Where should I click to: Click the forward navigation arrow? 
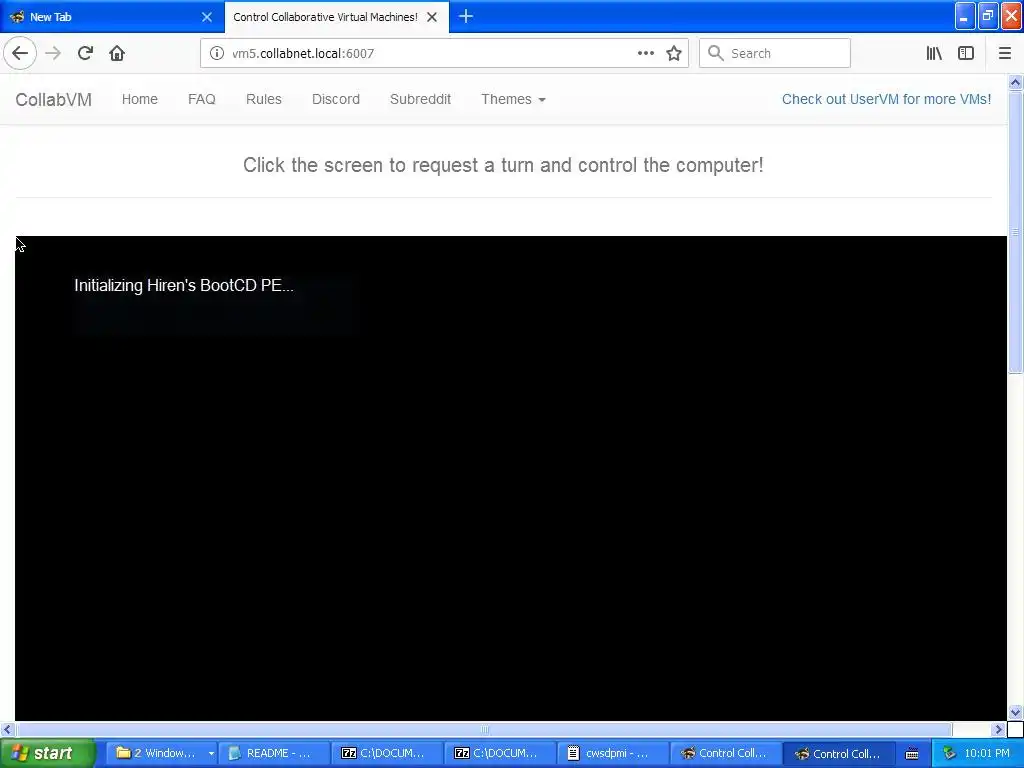pyautogui.click(x=53, y=53)
